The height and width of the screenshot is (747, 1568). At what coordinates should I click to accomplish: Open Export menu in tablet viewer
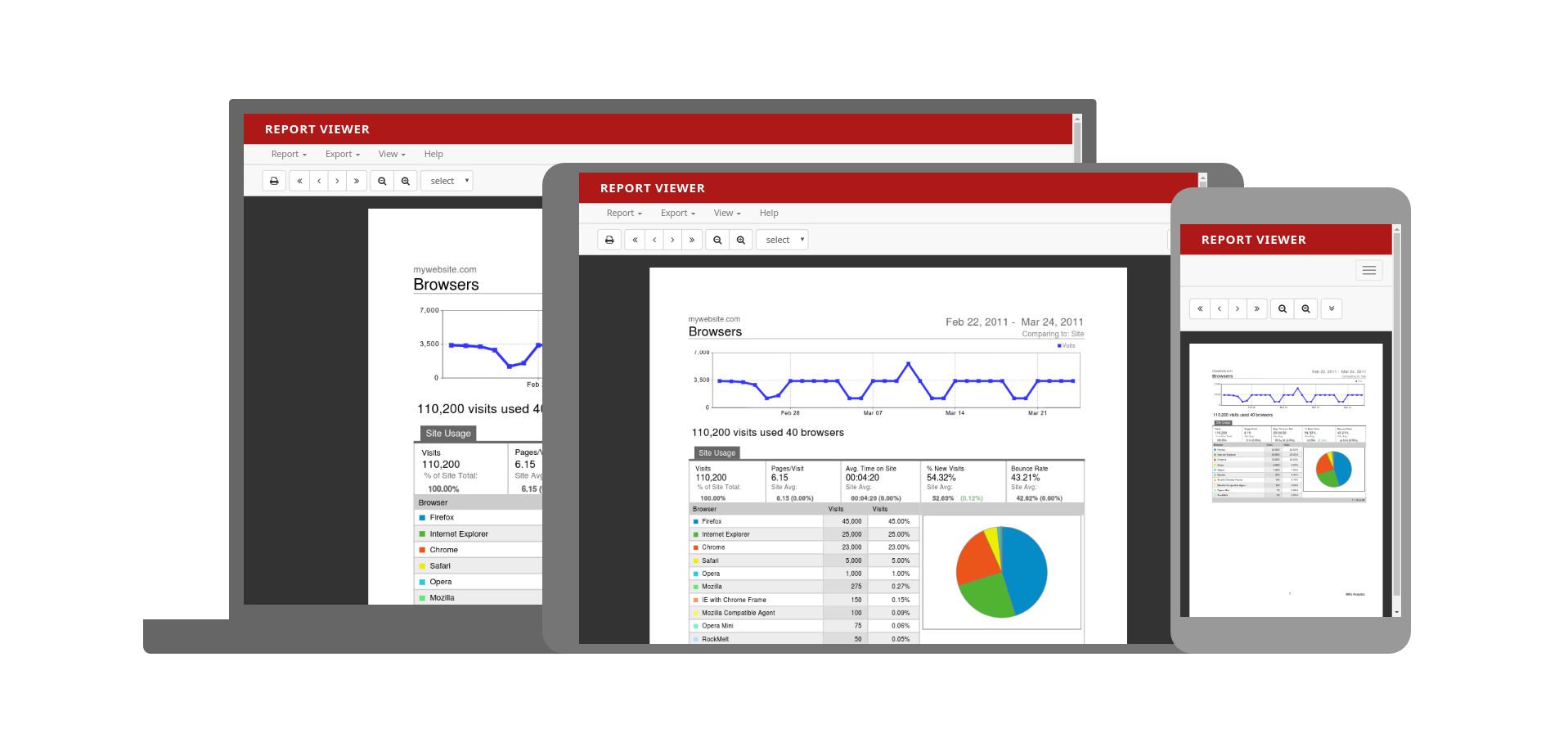(678, 213)
